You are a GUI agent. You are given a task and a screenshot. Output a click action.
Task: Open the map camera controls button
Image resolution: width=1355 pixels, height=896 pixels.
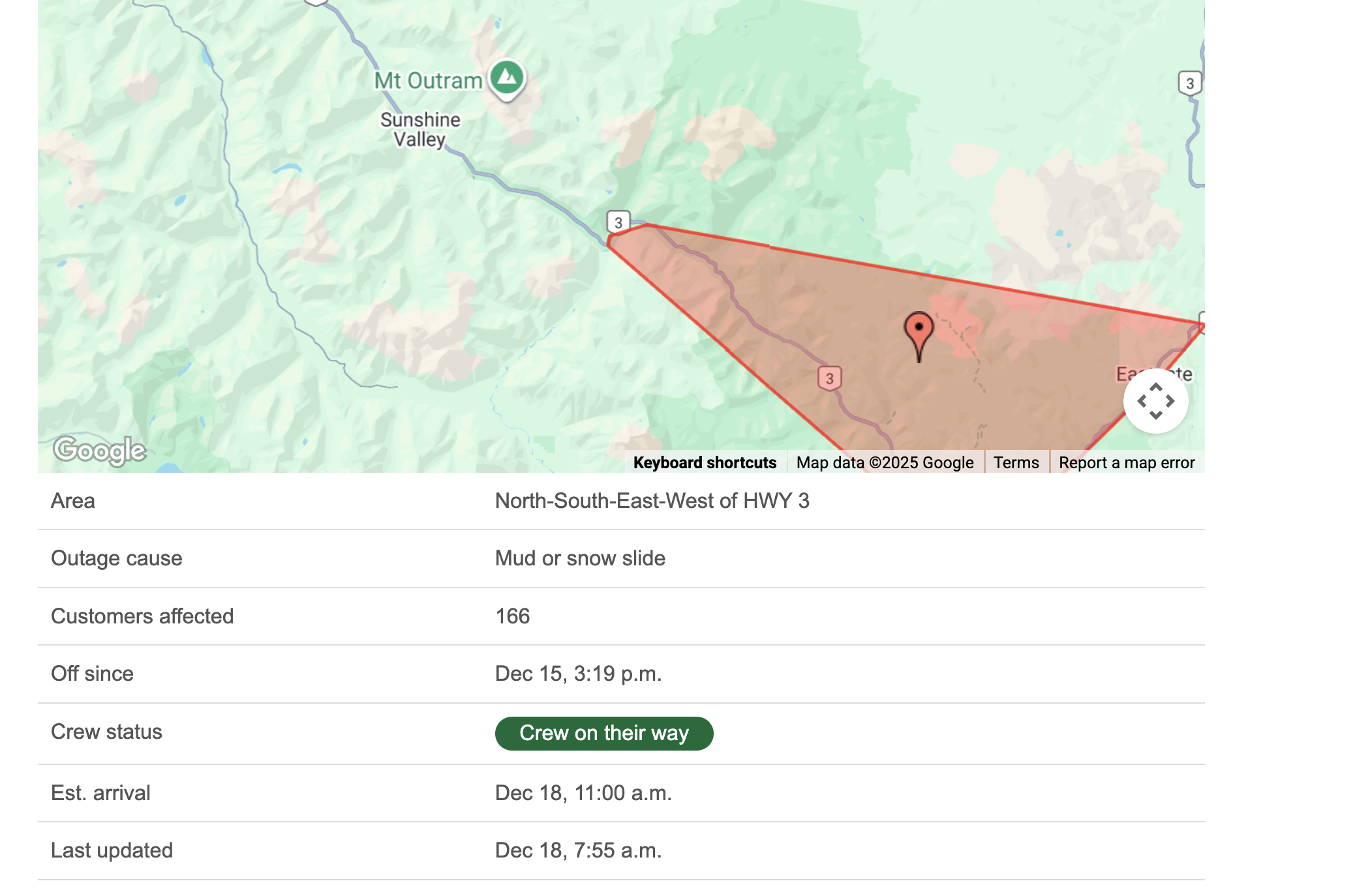tap(1155, 401)
